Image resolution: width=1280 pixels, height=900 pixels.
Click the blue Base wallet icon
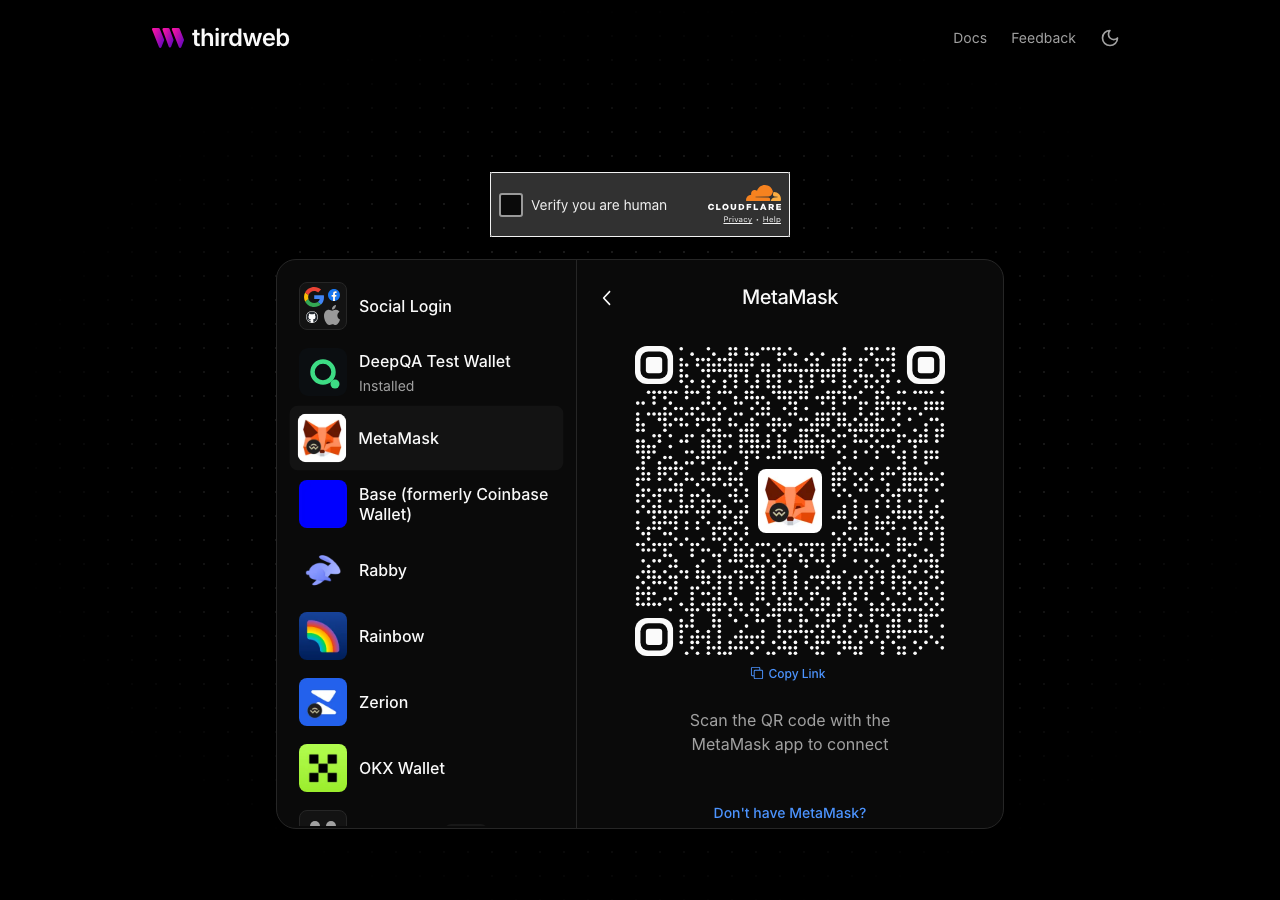coord(323,504)
